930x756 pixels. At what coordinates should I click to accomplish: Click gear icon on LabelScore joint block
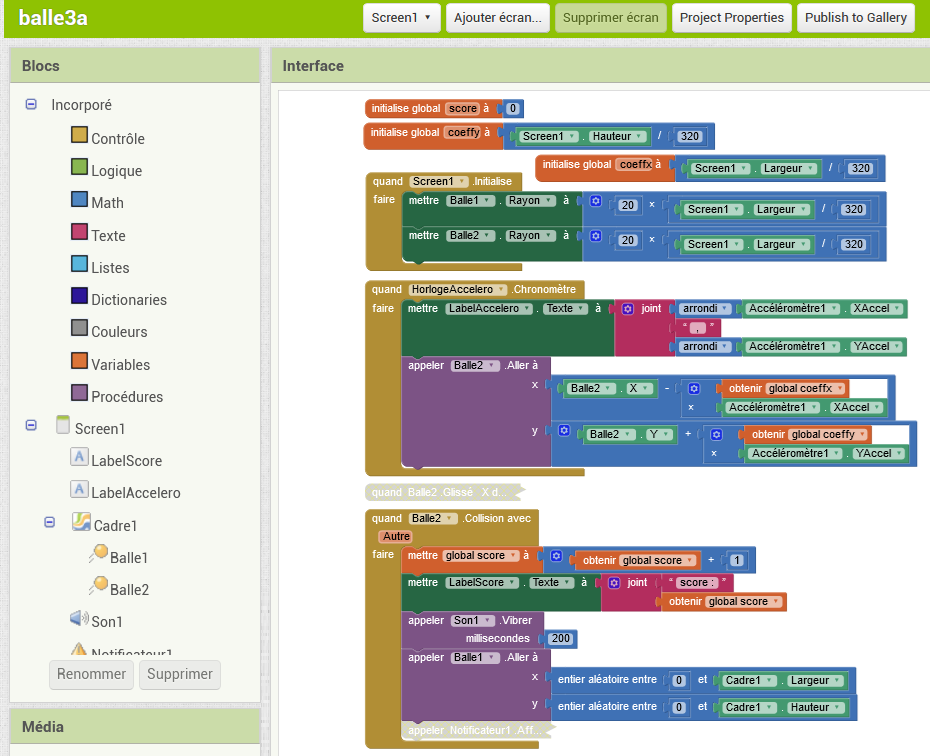[x=614, y=583]
